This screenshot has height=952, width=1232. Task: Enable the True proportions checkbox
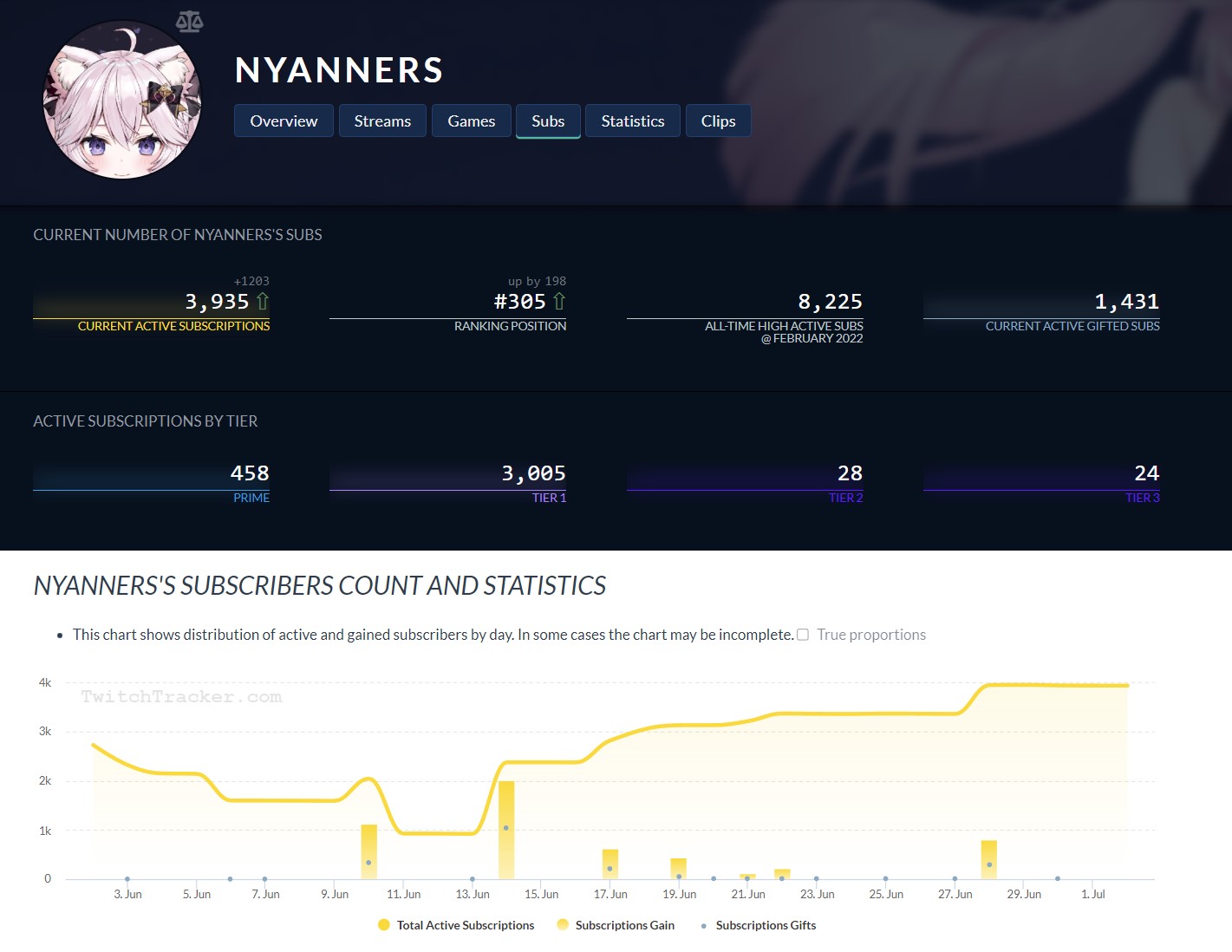[803, 635]
